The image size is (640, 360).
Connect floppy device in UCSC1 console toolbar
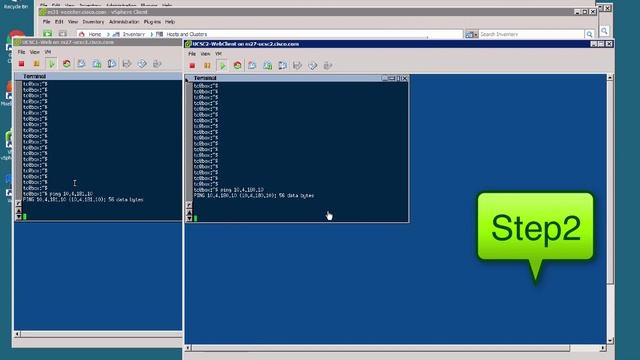(127, 64)
